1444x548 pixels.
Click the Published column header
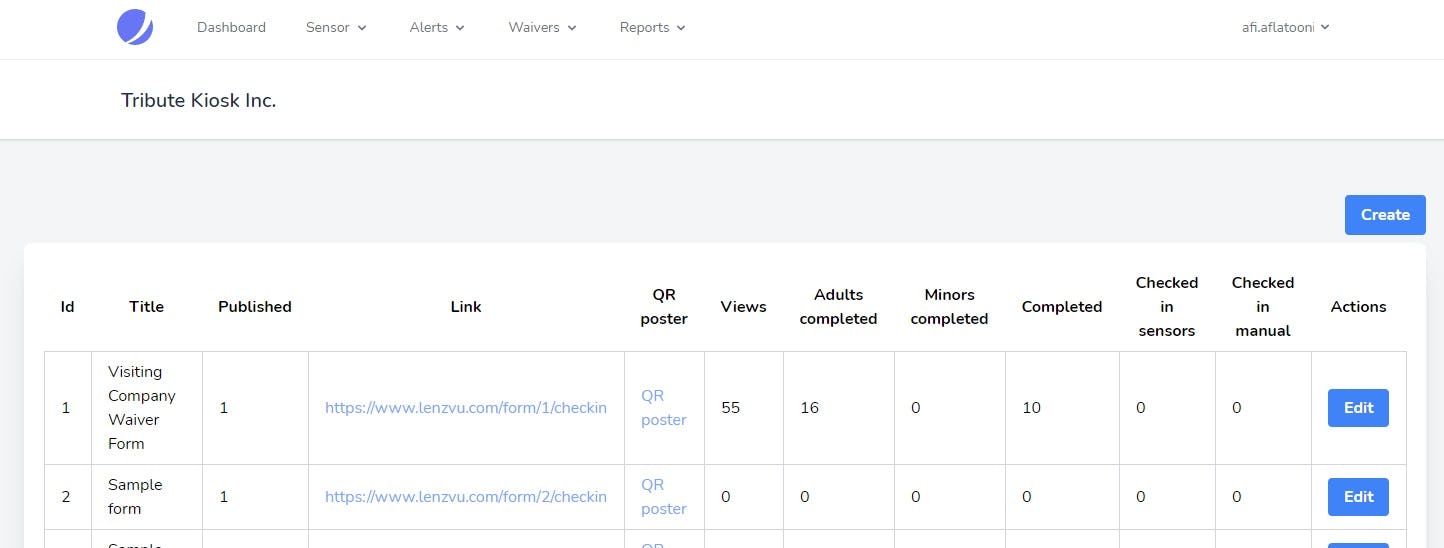(255, 307)
